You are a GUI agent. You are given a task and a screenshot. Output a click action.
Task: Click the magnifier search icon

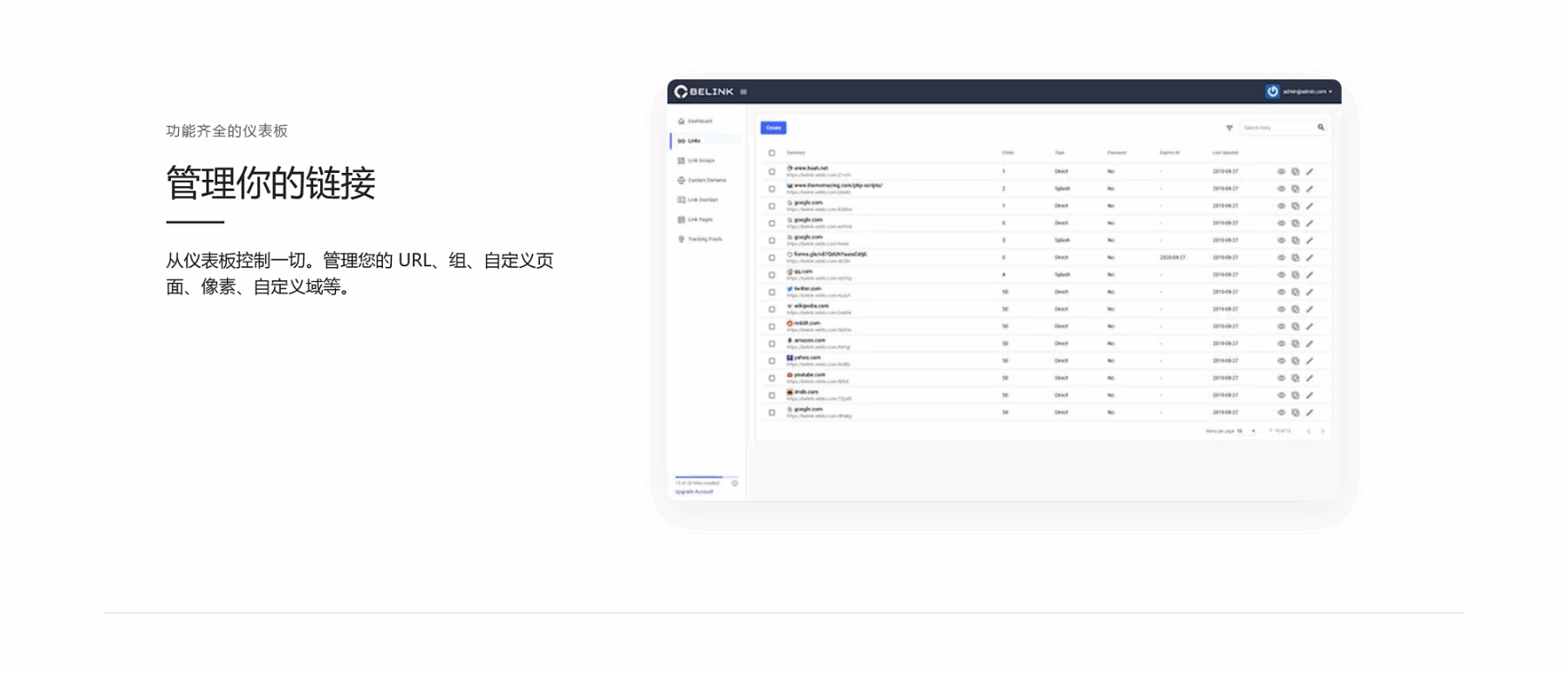click(1321, 127)
